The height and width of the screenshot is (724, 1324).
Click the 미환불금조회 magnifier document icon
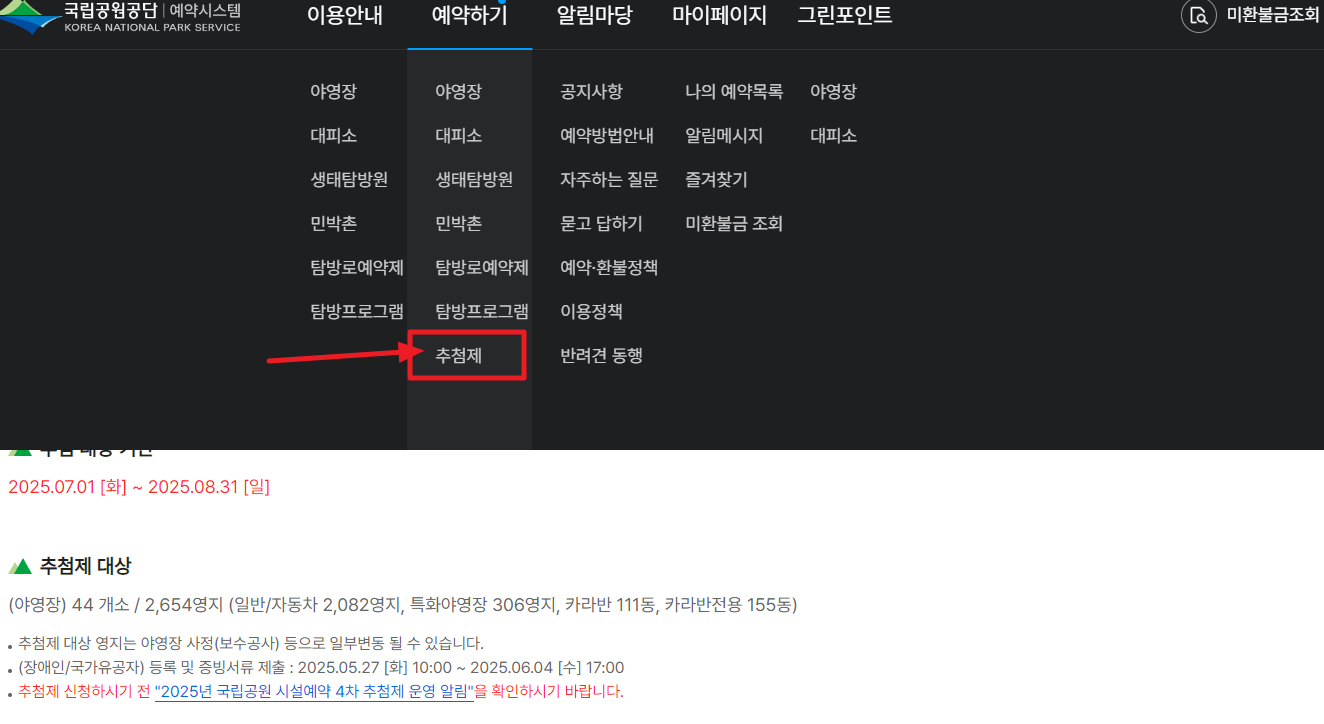pyautogui.click(x=1198, y=16)
